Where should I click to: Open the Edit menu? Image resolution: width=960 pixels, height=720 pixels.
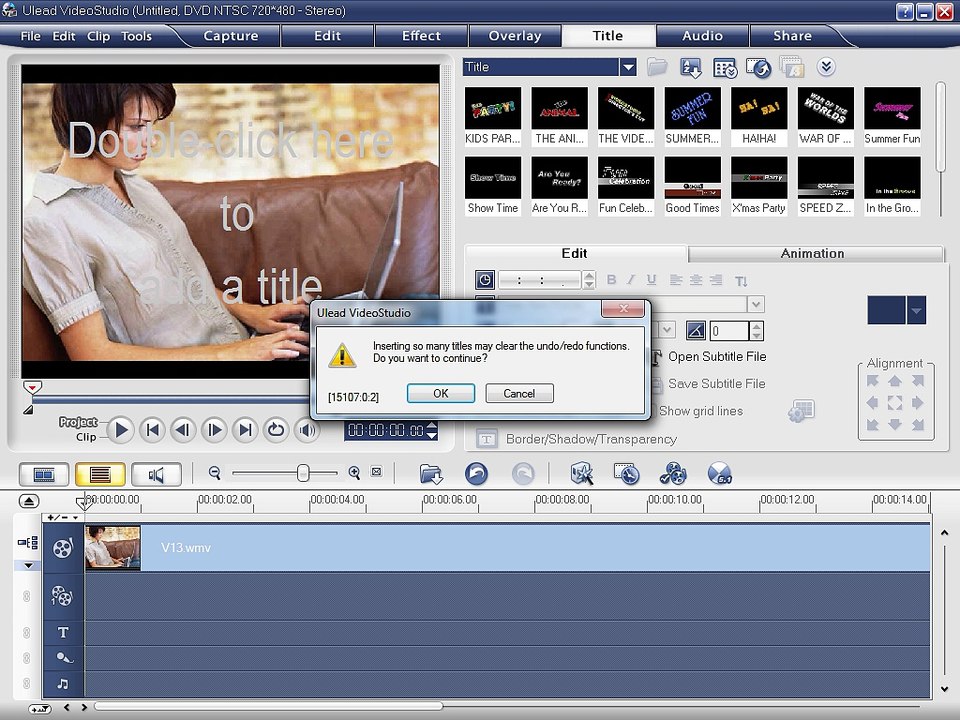[64, 36]
